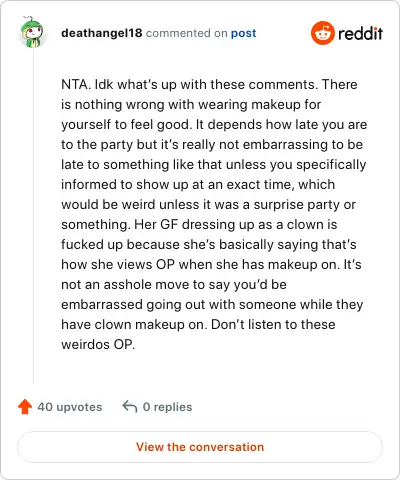Click the deathangel18 avatar image

(x=32, y=32)
